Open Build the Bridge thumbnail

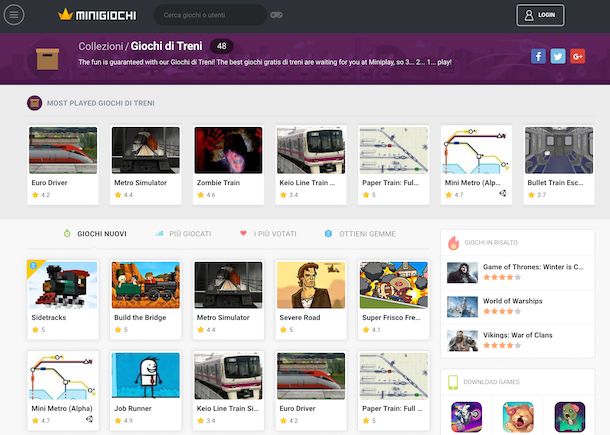(x=146, y=285)
